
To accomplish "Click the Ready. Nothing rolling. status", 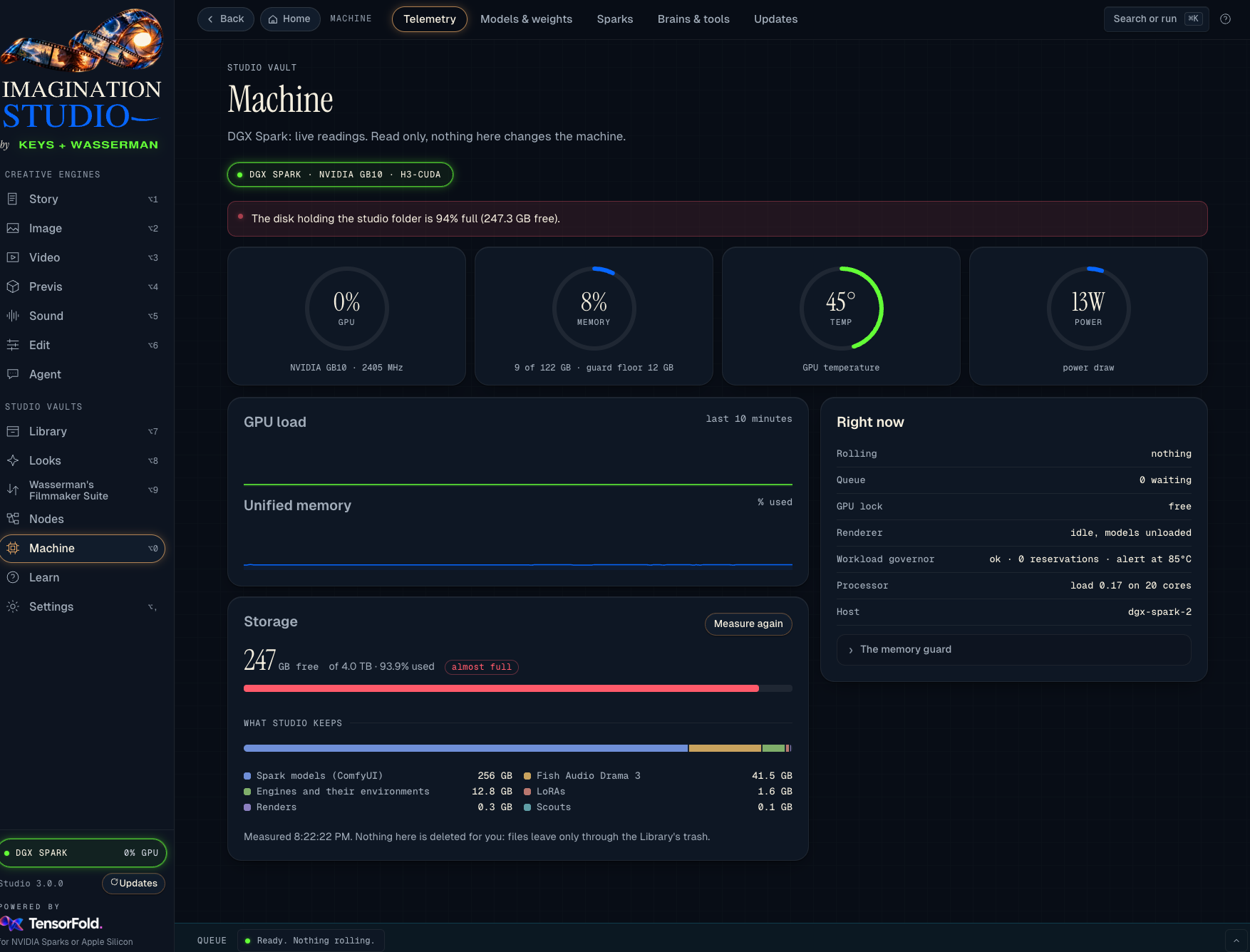I will pyautogui.click(x=311, y=941).
